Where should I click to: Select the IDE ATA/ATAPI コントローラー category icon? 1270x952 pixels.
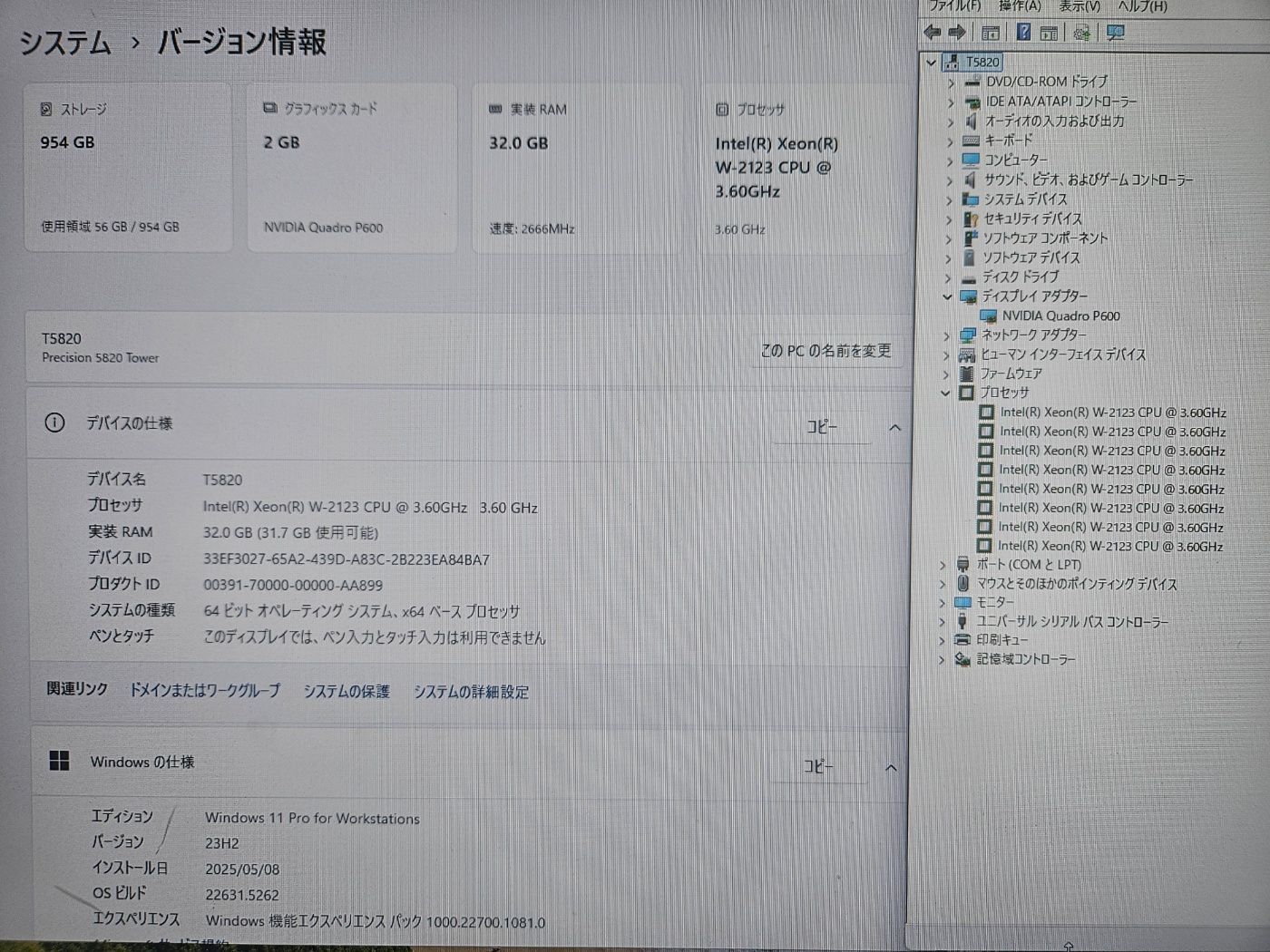tap(972, 102)
